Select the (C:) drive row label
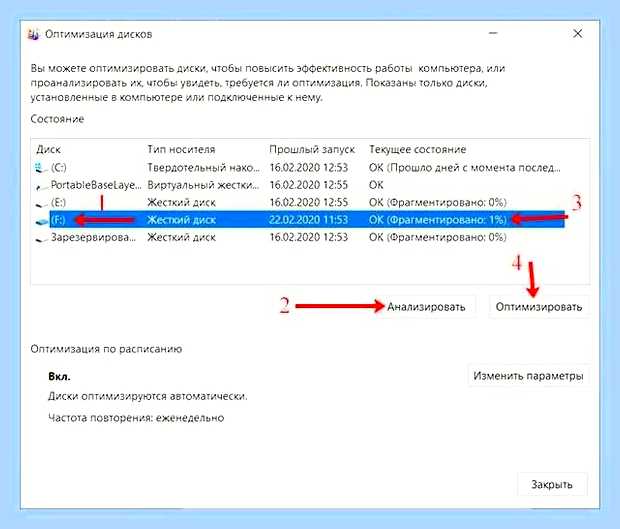 tap(59, 168)
